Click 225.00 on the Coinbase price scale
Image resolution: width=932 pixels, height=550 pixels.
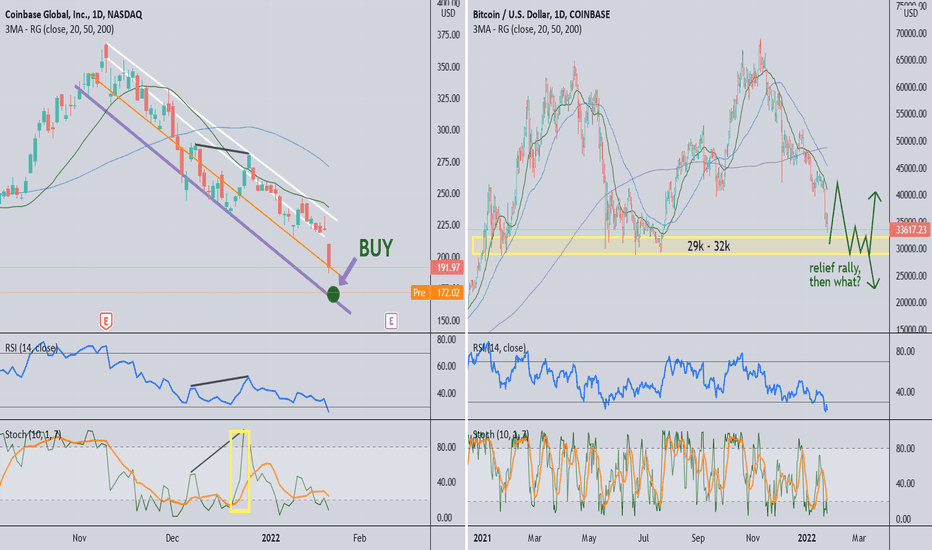(448, 225)
